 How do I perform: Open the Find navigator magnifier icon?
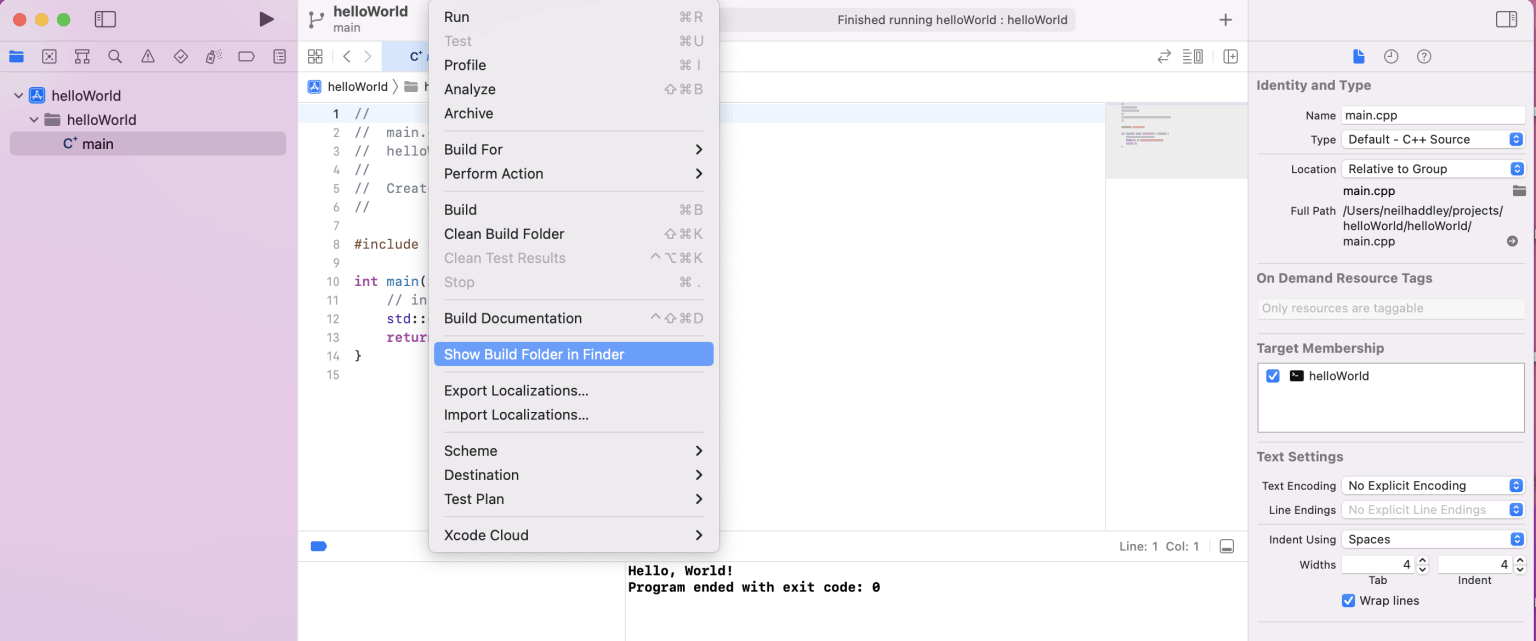[115, 57]
